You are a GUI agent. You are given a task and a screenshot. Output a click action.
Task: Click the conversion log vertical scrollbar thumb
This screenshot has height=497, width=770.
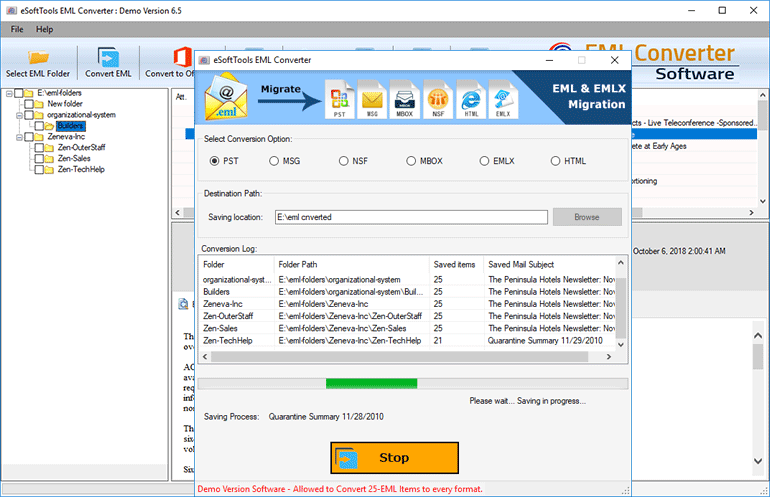[621, 307]
